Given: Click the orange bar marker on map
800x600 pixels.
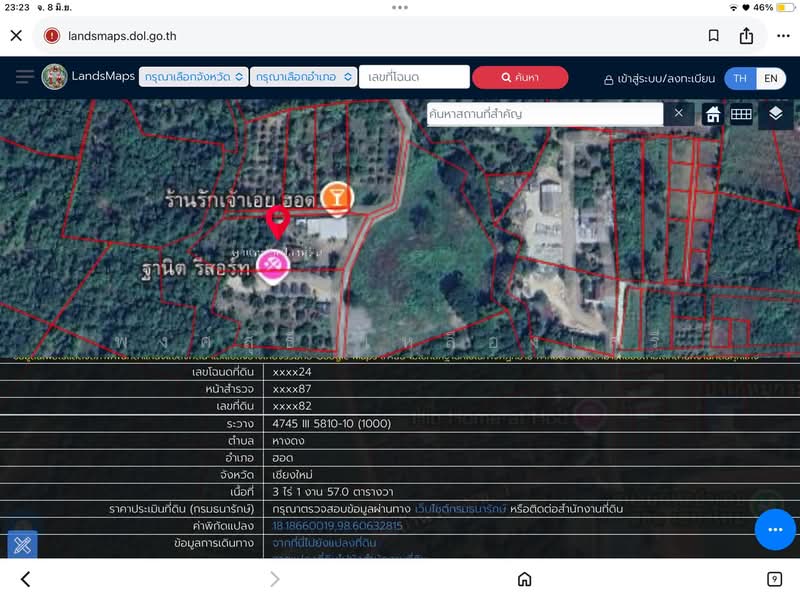Looking at the screenshot, I should pyautogui.click(x=337, y=198).
